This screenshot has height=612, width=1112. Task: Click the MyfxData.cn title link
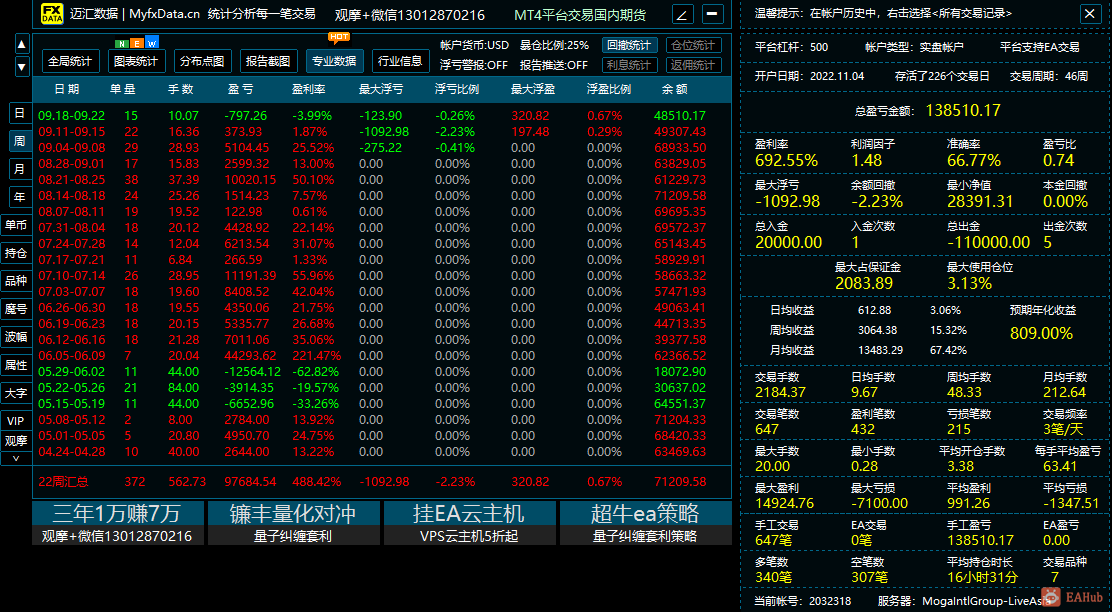[165, 14]
